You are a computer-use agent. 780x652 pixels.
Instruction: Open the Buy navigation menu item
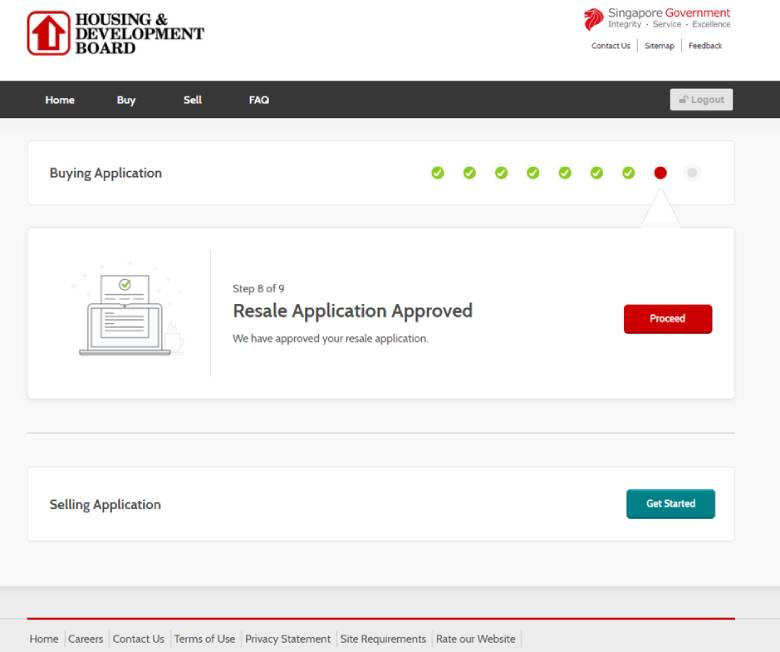click(x=126, y=100)
